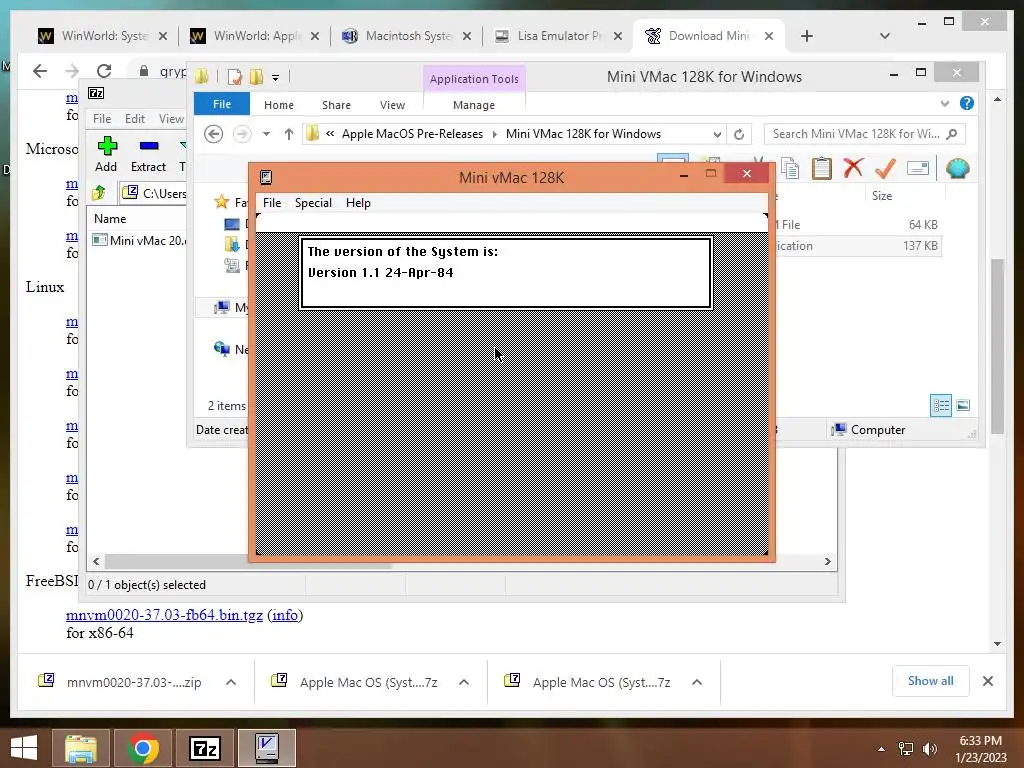The width and height of the screenshot is (1024, 768).
Task: Switch to the Share ribbon tab
Action: pos(336,105)
